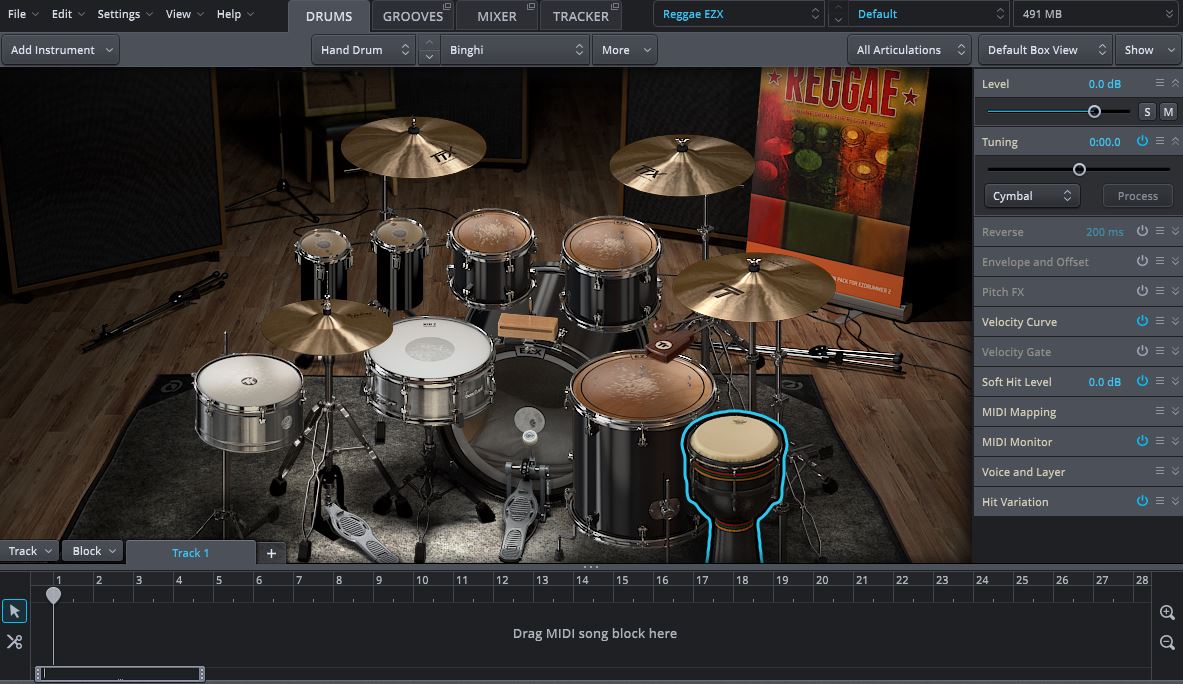
Task: Solo the instrument with S button
Action: point(1147,112)
